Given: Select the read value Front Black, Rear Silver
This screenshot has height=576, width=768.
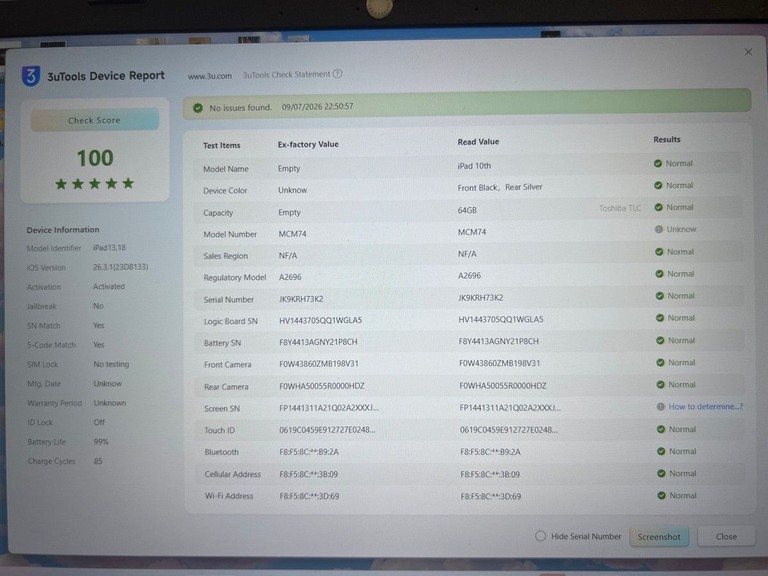Looking at the screenshot, I should pyautogui.click(x=500, y=187).
